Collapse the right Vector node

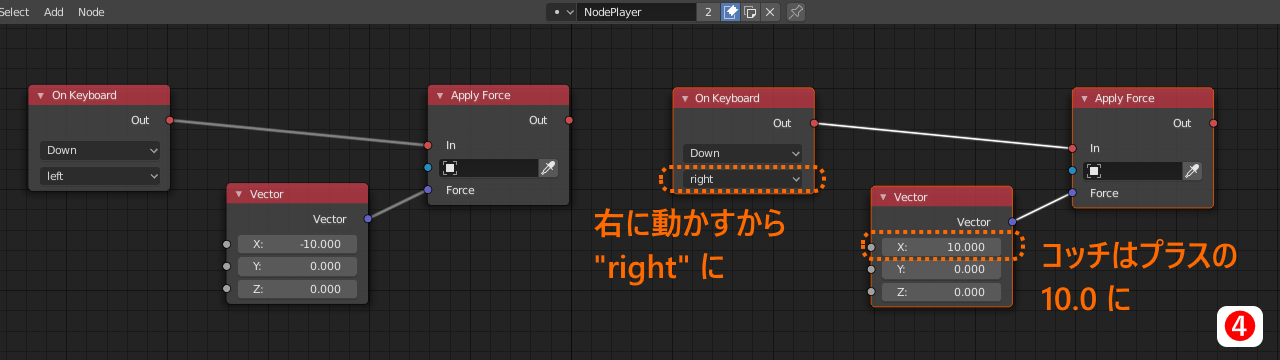click(882, 197)
